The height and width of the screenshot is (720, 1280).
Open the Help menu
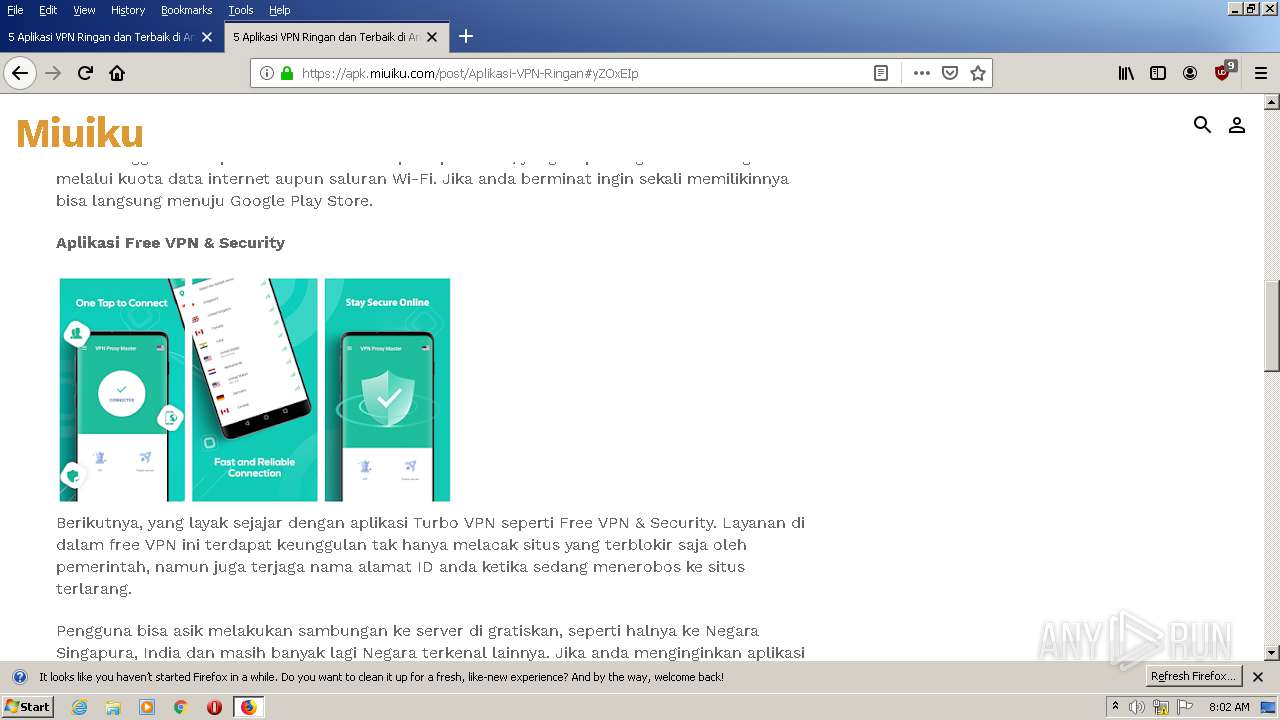point(279,10)
